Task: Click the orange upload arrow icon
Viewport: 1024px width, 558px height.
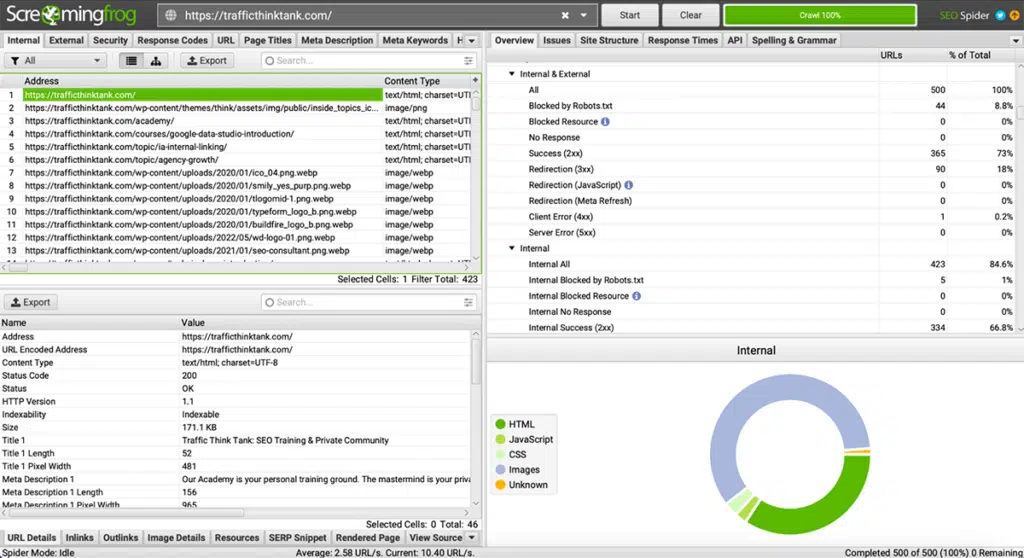Action: (1013, 15)
